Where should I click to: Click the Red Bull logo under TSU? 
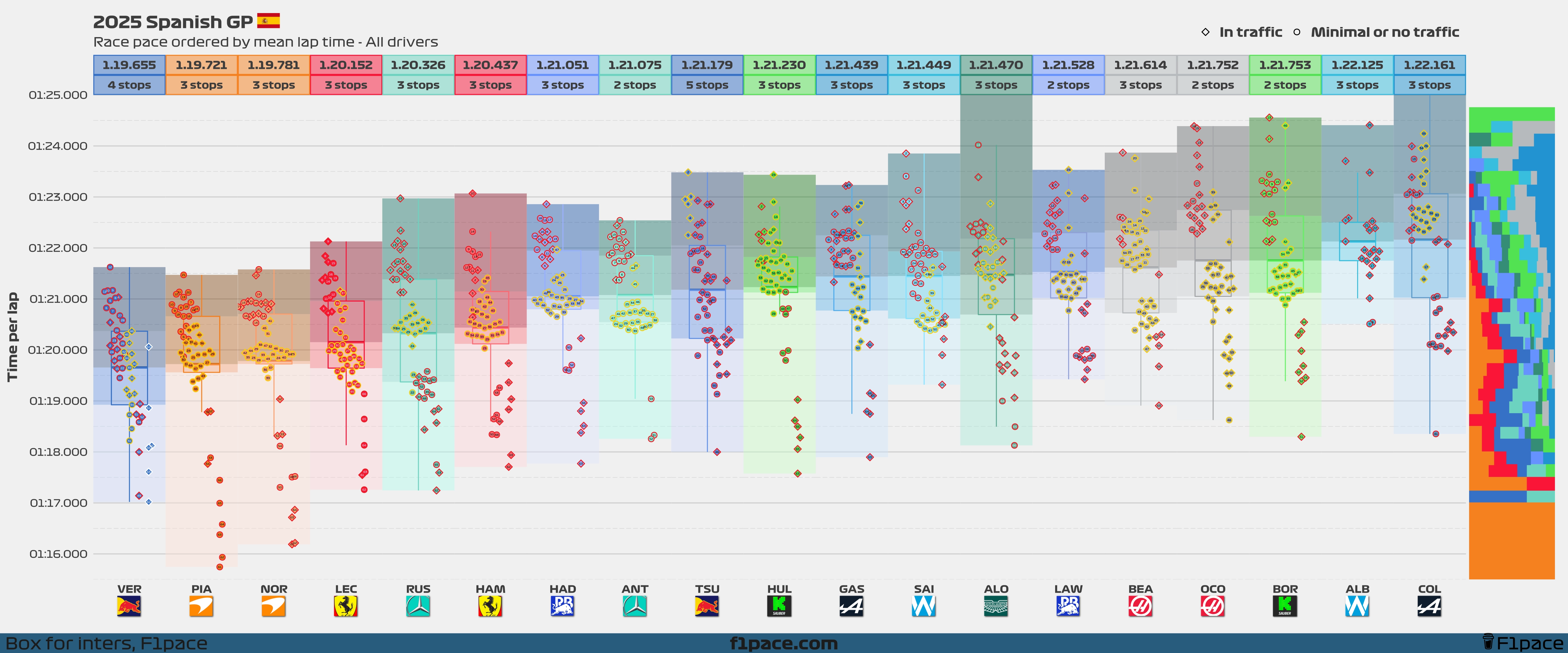coord(707,606)
